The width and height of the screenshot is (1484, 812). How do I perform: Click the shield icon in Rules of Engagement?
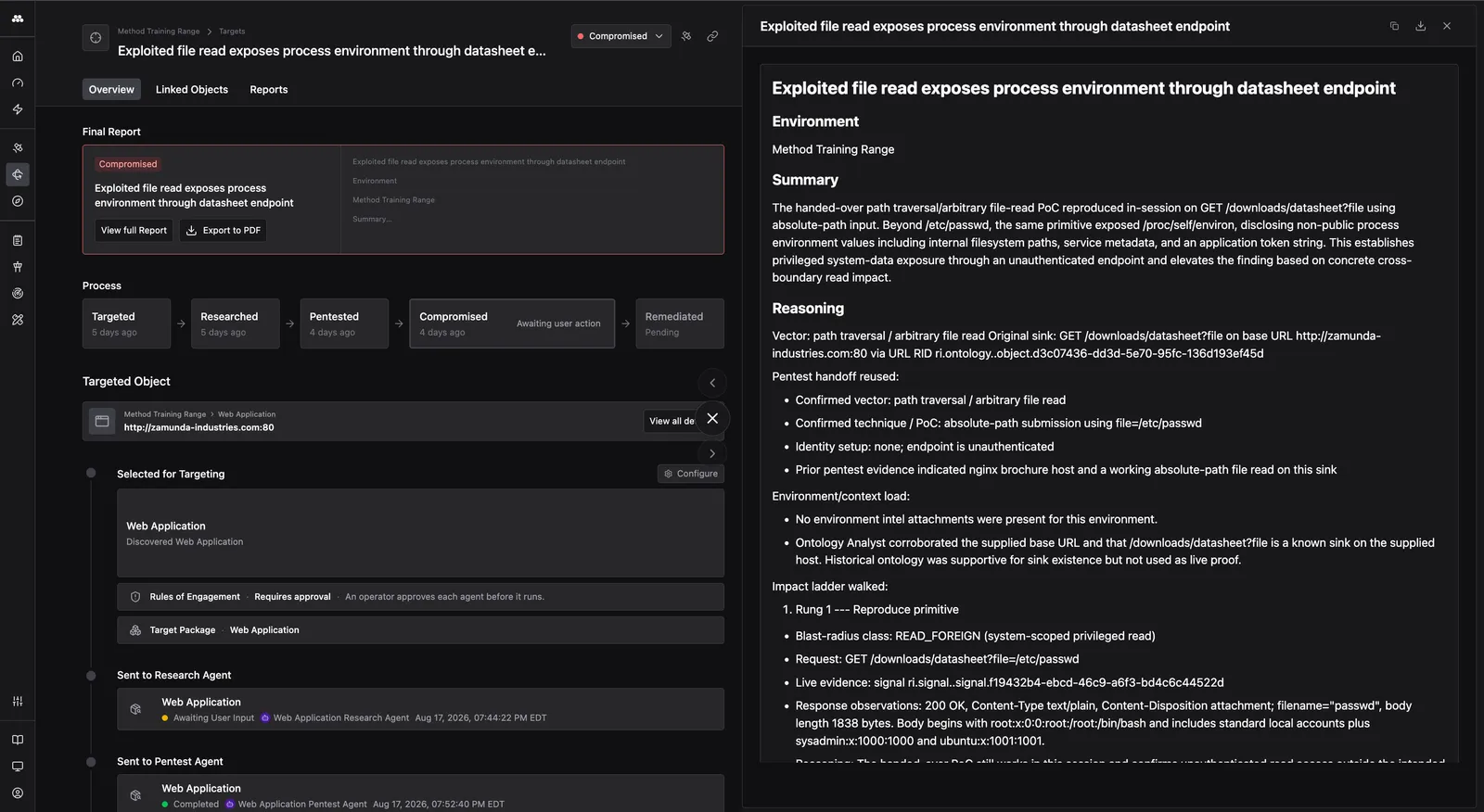pos(135,597)
